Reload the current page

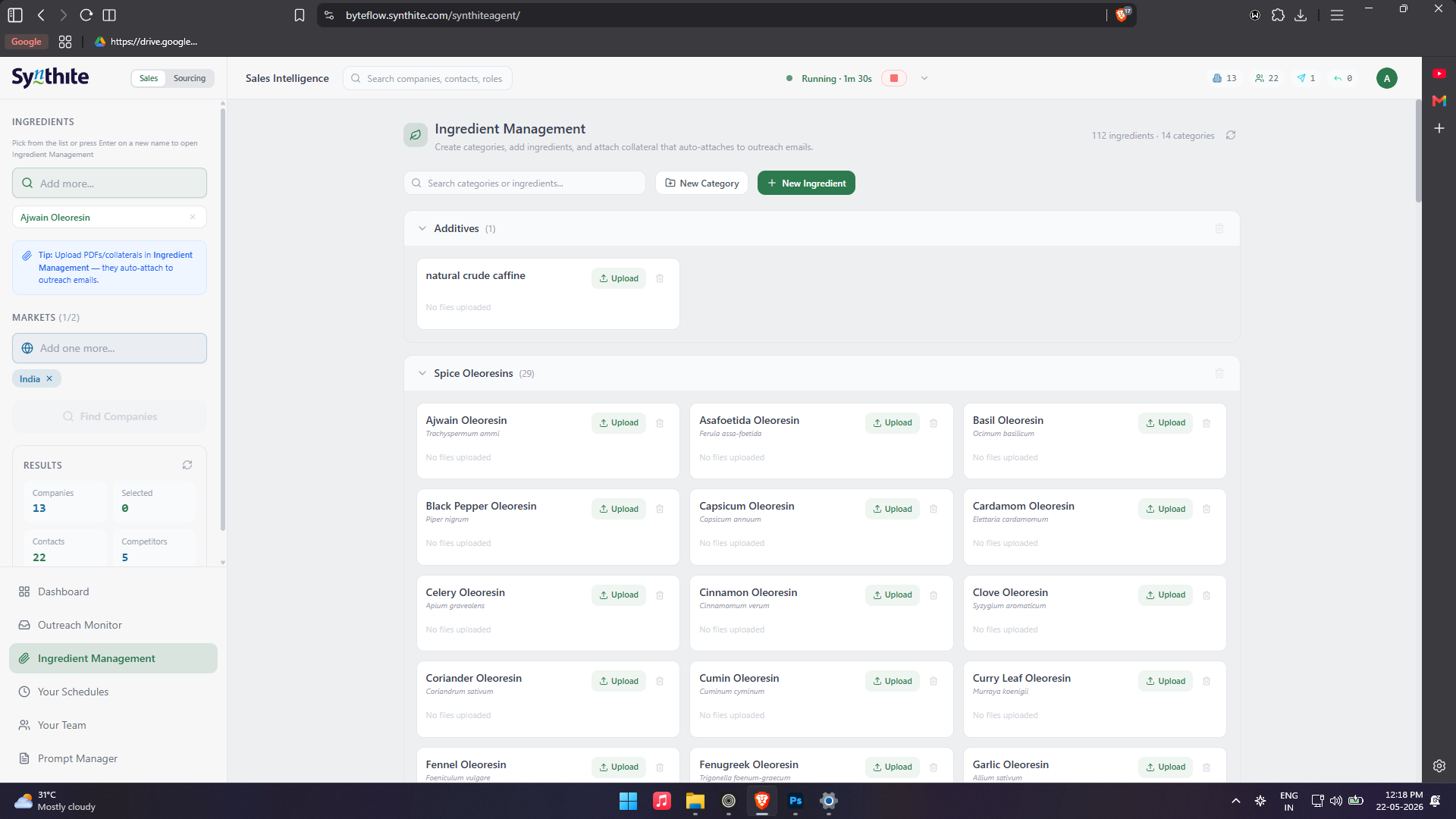pos(86,15)
